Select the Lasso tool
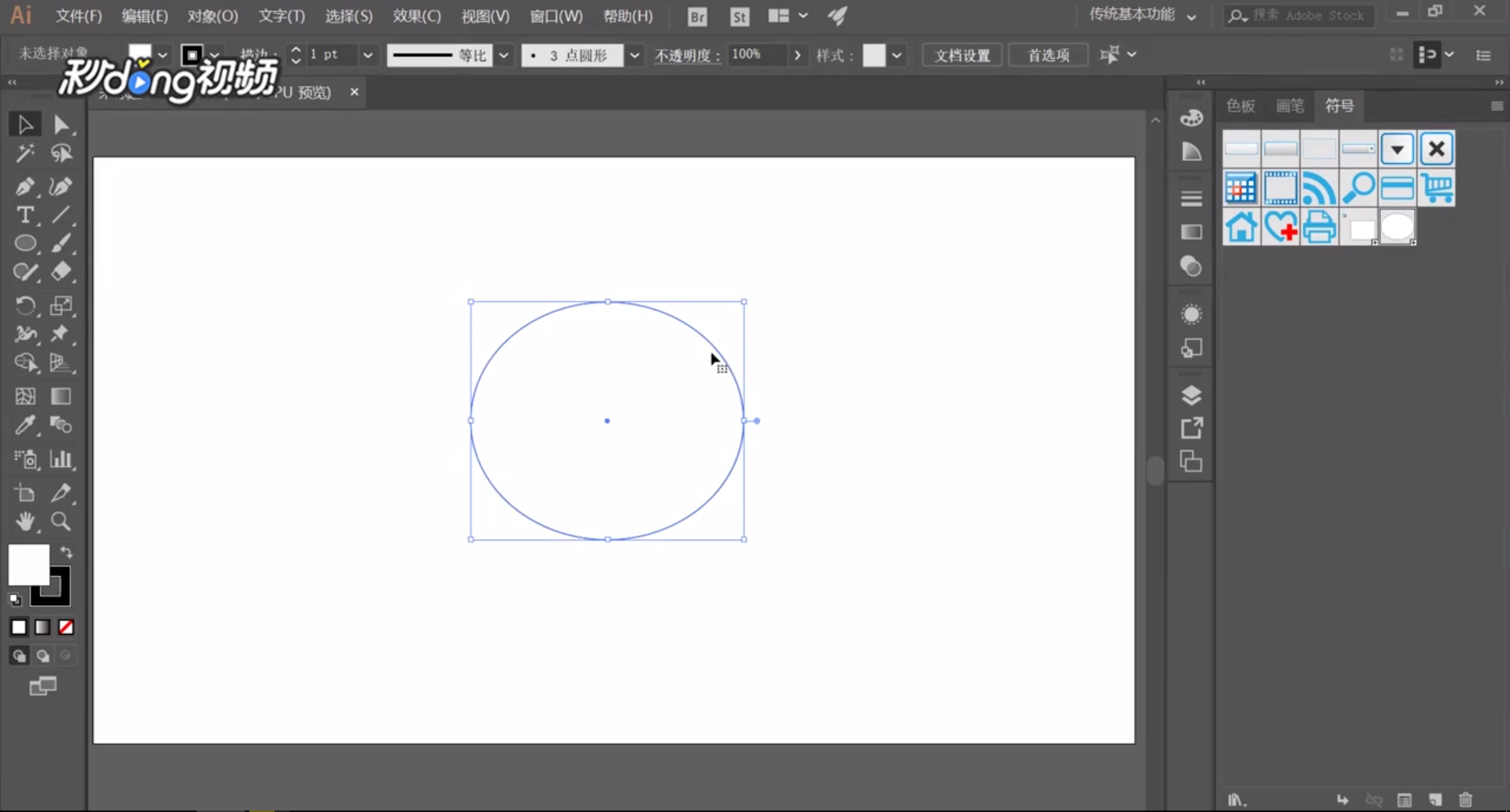1510x812 pixels. click(61, 153)
